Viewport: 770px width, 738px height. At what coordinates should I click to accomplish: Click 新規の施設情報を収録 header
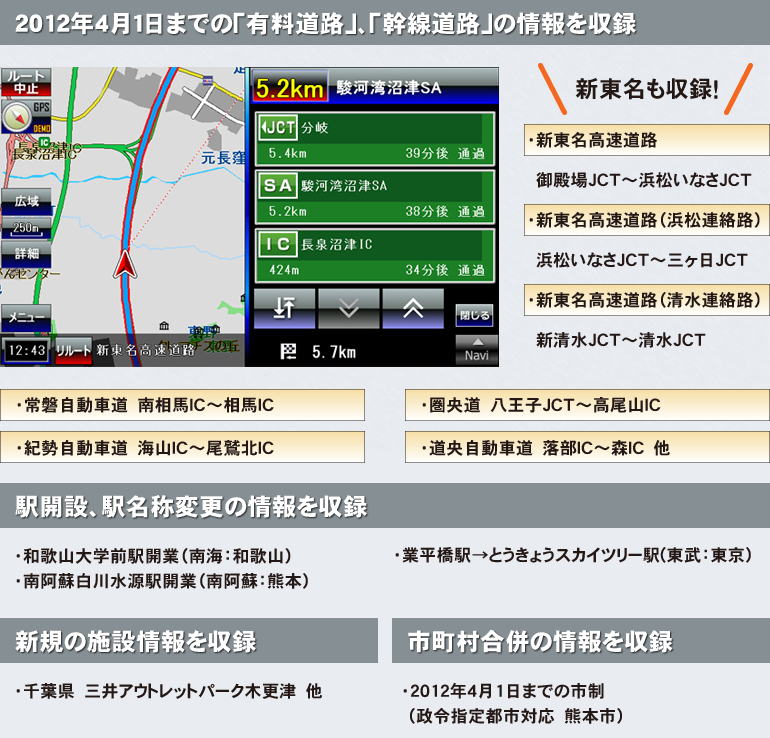click(189, 641)
